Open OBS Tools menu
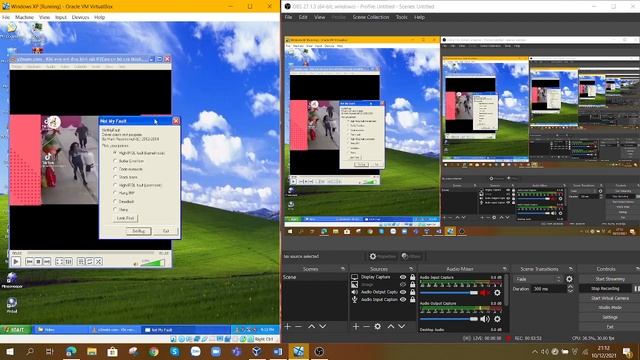 click(x=402, y=17)
